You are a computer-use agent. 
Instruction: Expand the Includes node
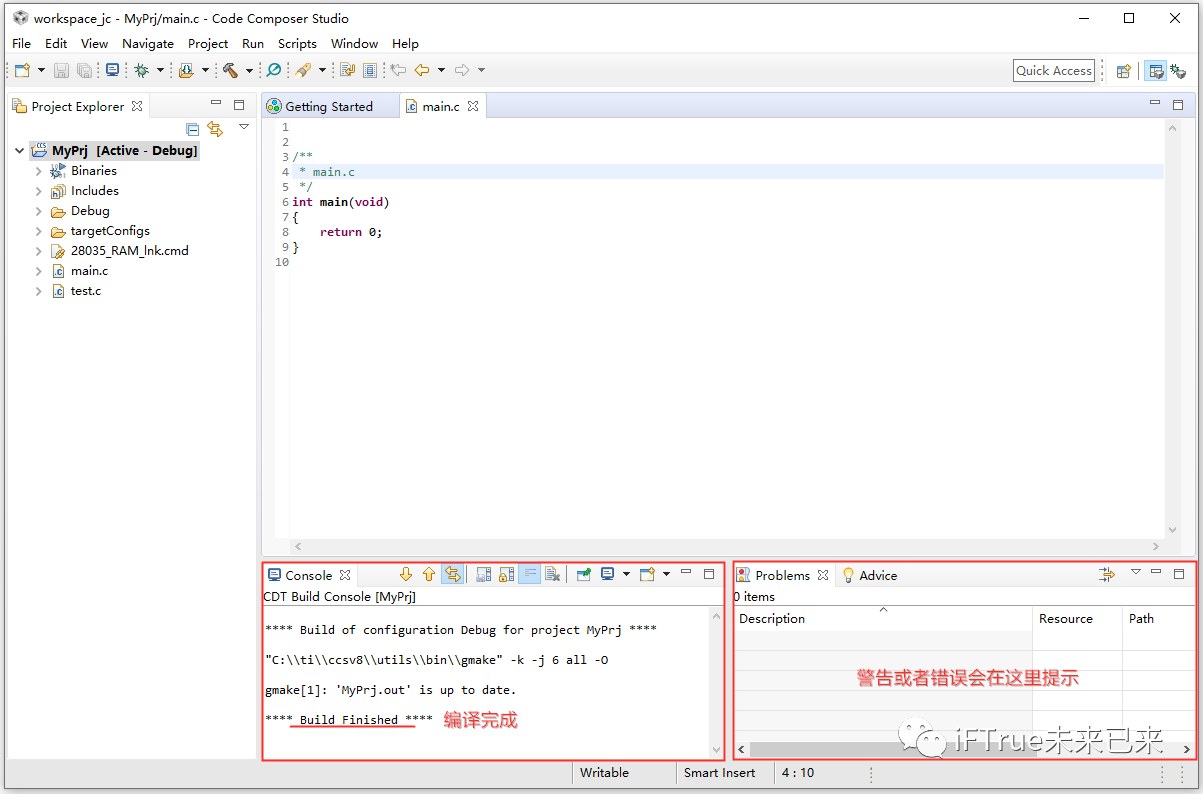coord(38,191)
